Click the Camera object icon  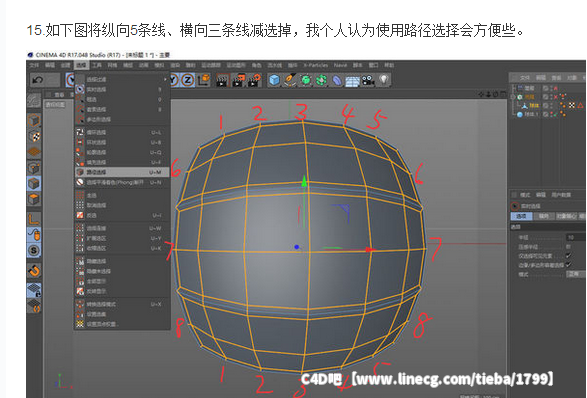pos(368,80)
